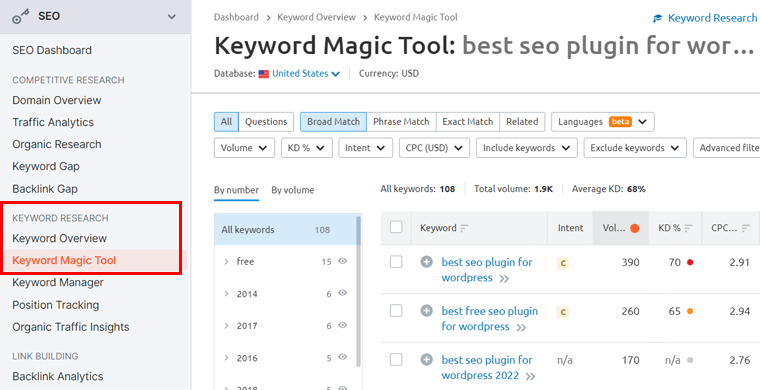This screenshot has width=760, height=390.
Task: Select Phrase Match tab
Action: click(401, 122)
